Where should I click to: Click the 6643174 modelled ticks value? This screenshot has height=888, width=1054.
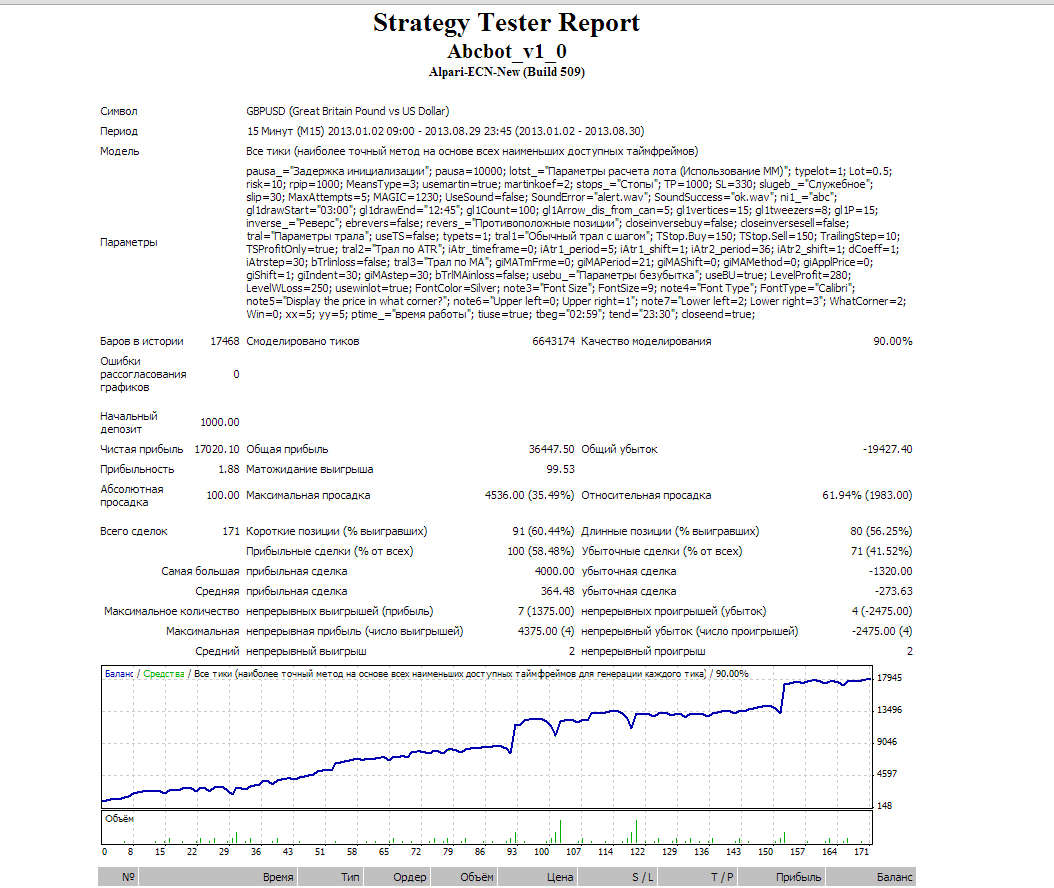[553, 341]
